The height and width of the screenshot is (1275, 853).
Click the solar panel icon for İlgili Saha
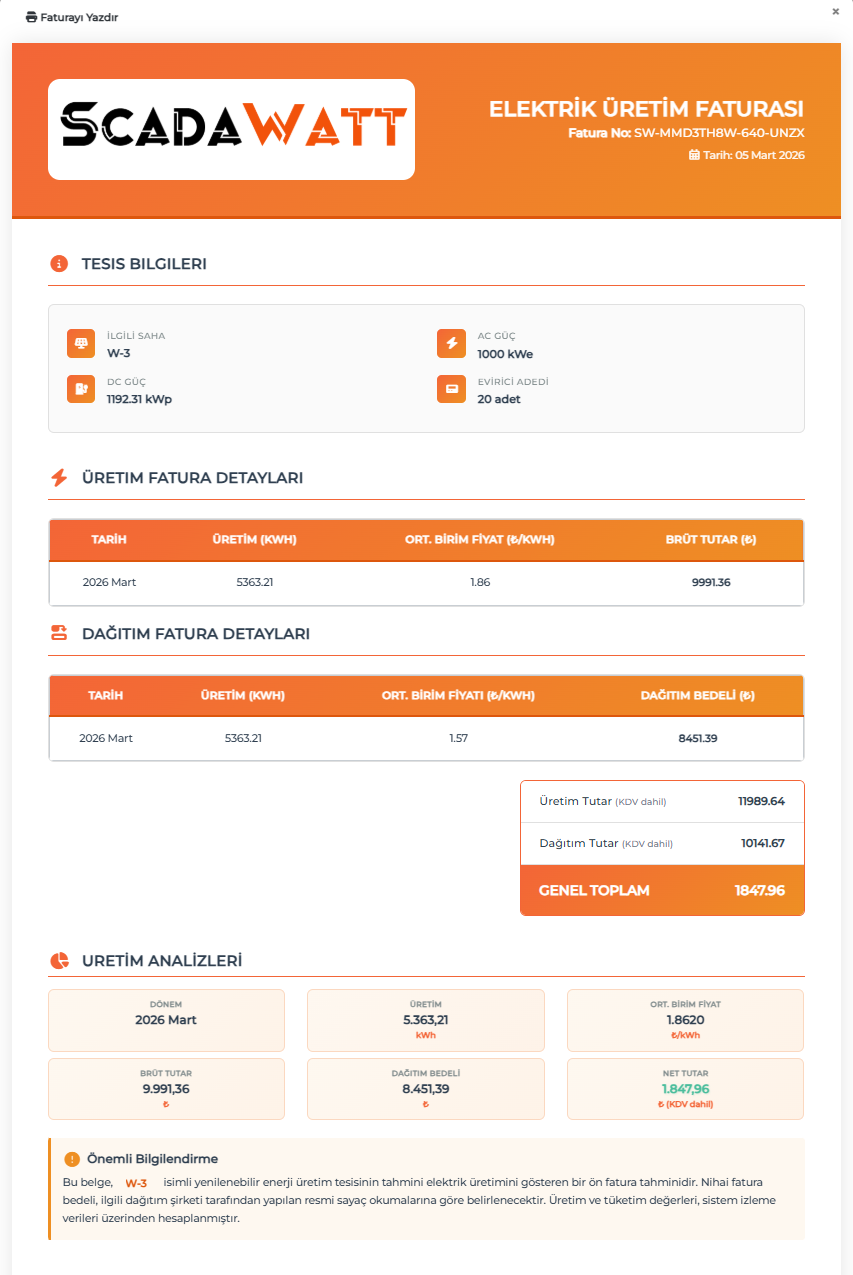click(x=81, y=343)
